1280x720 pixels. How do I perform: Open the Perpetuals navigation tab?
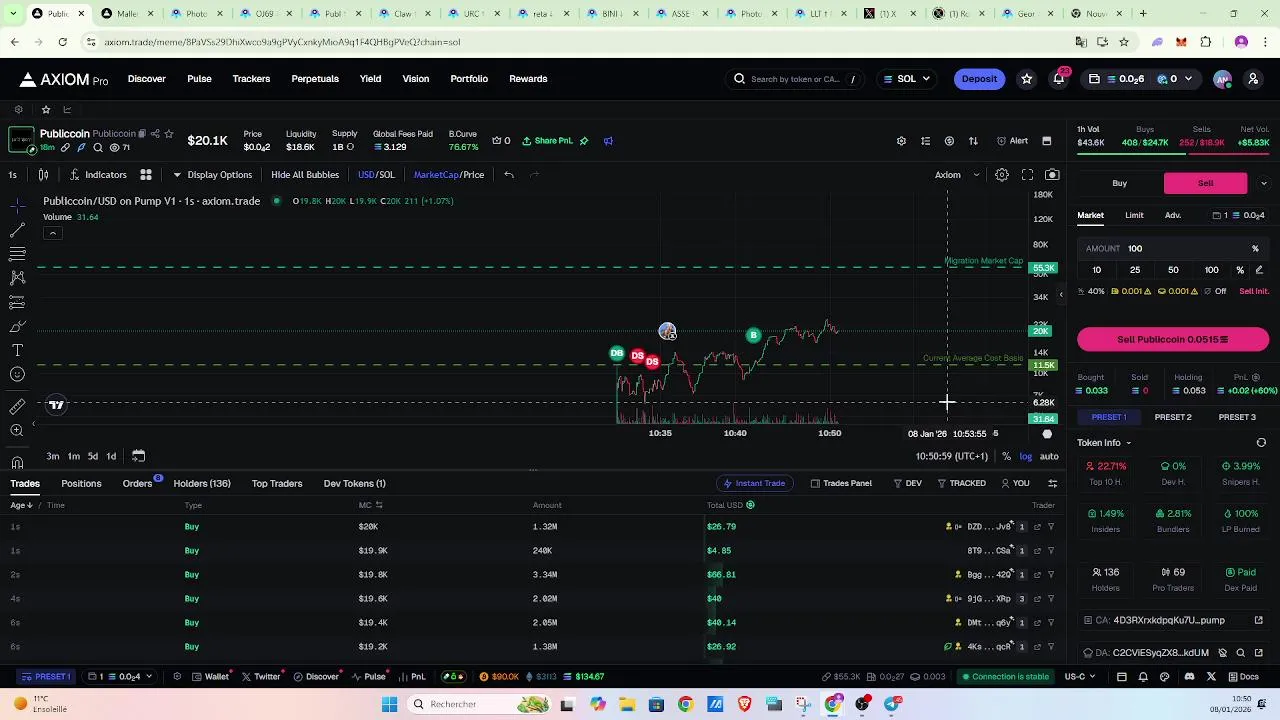(315, 79)
